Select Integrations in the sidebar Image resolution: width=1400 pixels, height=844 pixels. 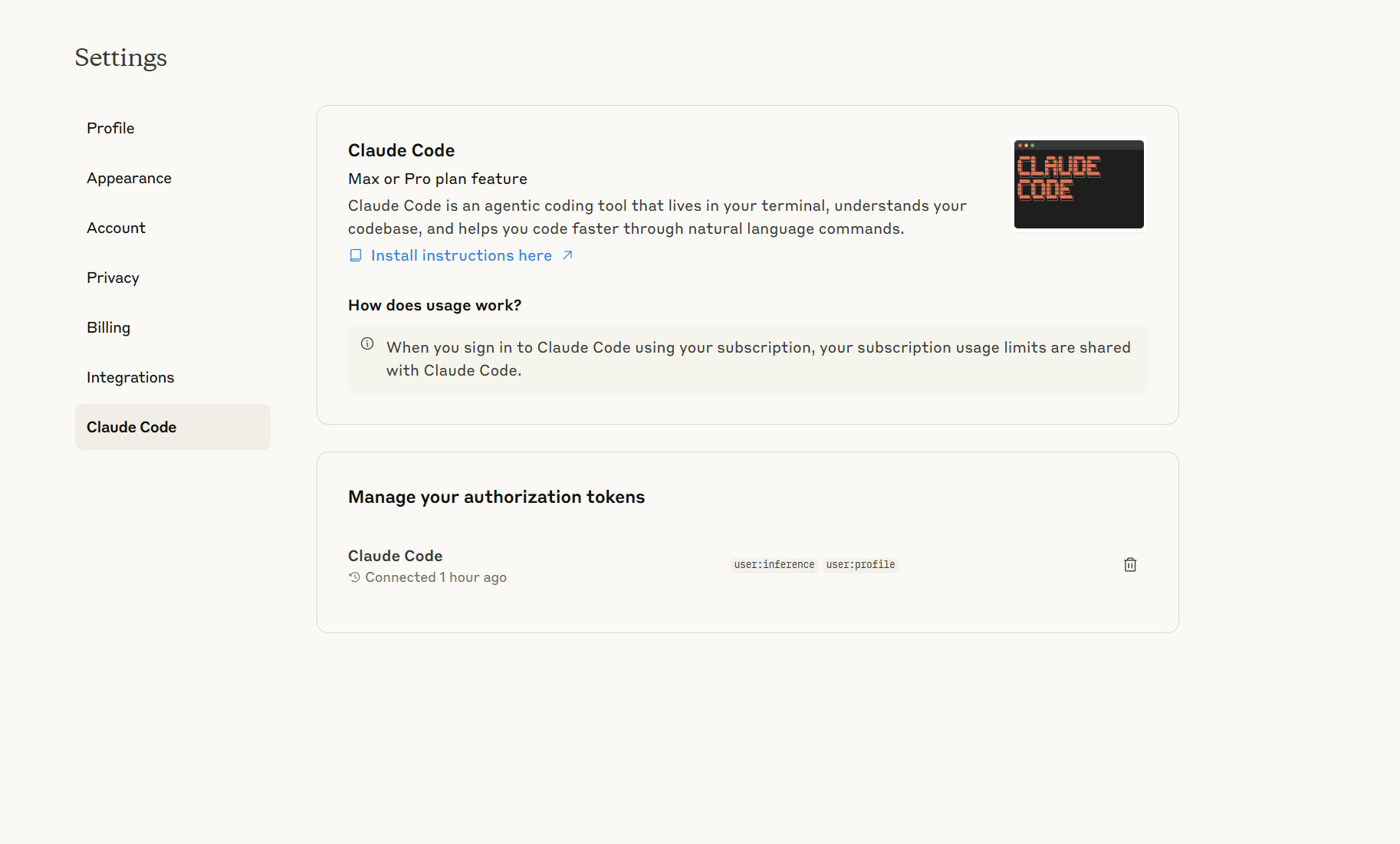pos(130,377)
